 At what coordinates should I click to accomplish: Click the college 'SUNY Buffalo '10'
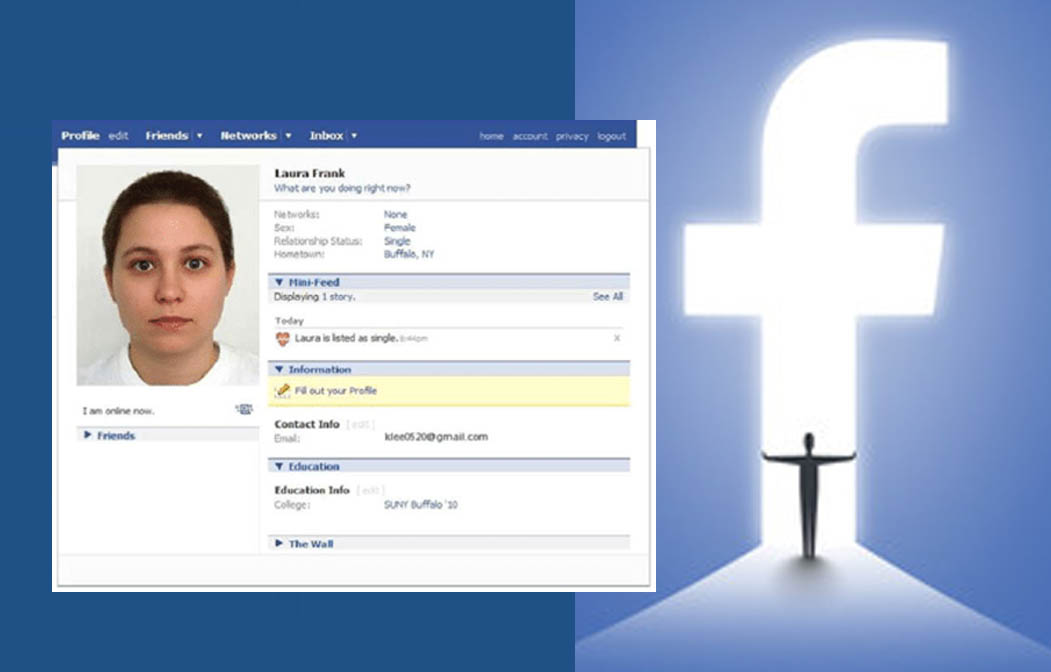pos(420,505)
